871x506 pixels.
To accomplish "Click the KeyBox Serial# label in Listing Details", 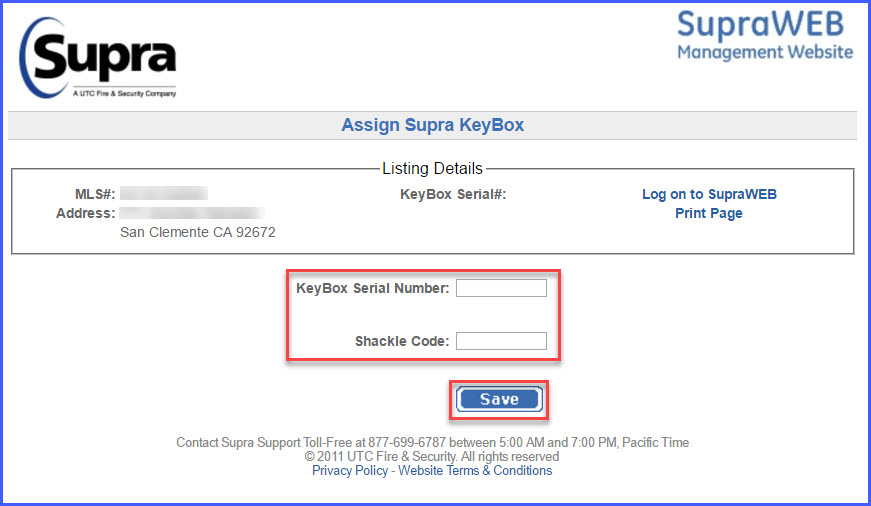I will 453,194.
